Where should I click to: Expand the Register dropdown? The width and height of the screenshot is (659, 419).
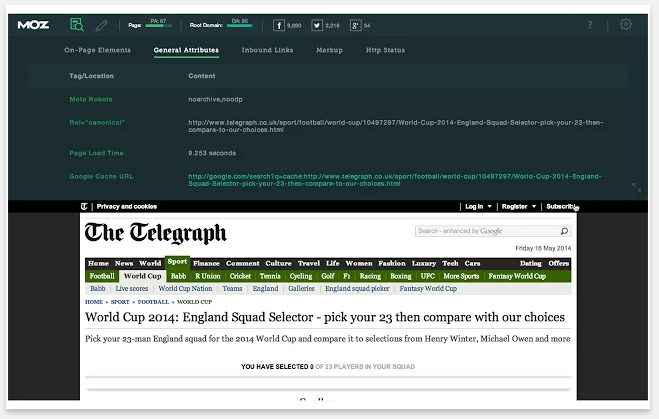(x=519, y=206)
